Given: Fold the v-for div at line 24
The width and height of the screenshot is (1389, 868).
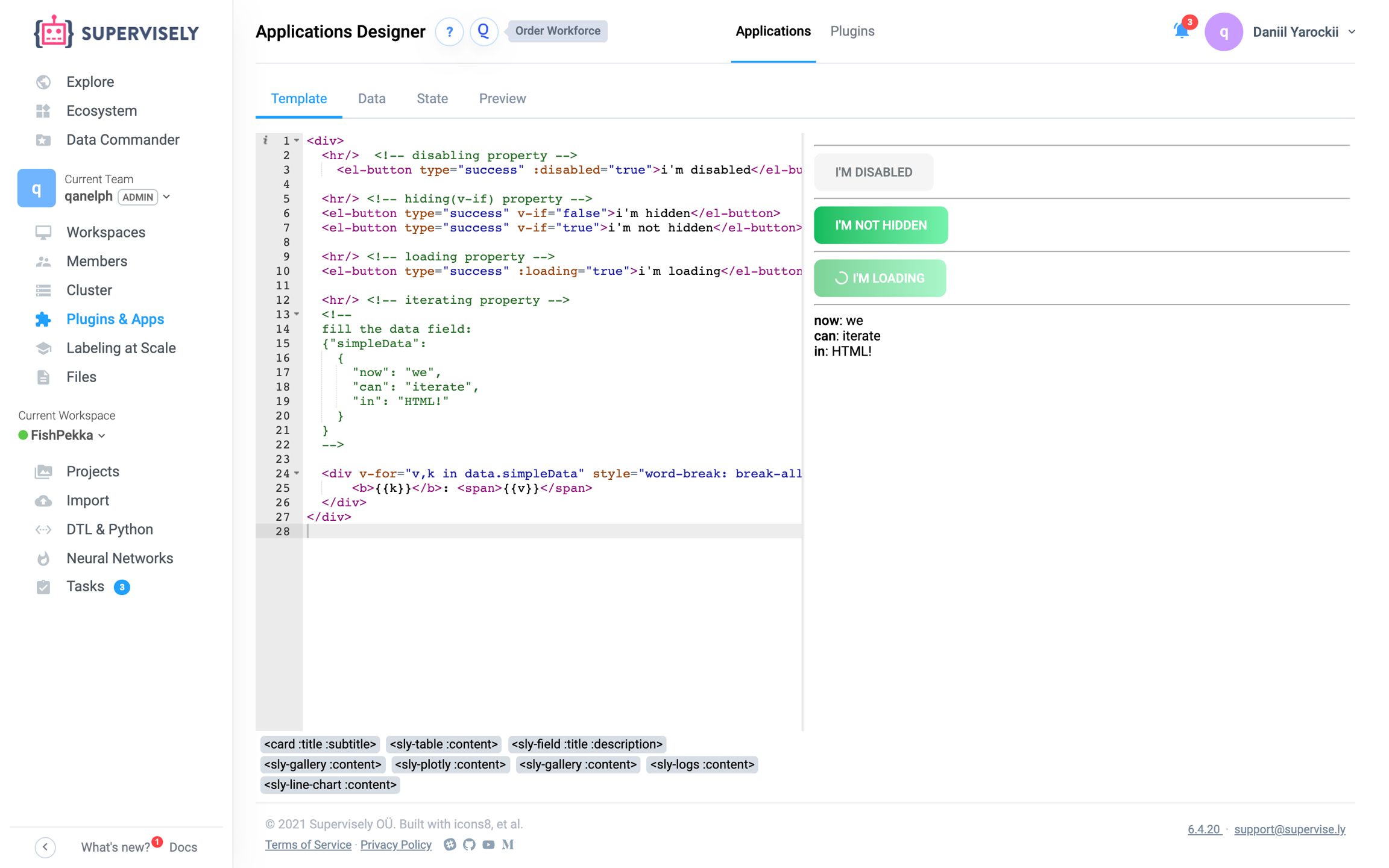Looking at the screenshot, I should (x=297, y=473).
